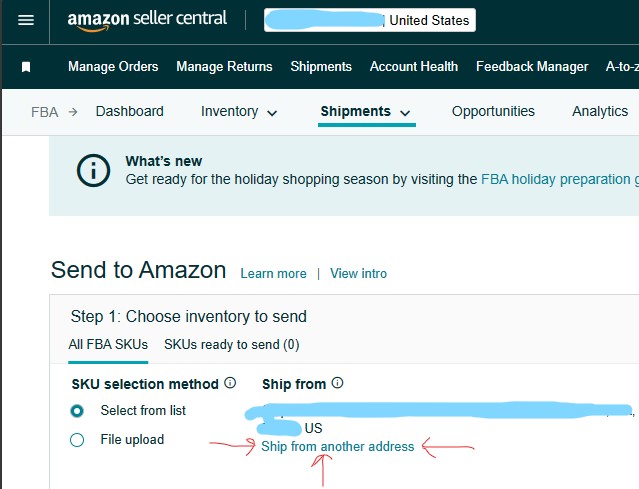Click Ship from another address link
639x489 pixels.
coord(337,447)
